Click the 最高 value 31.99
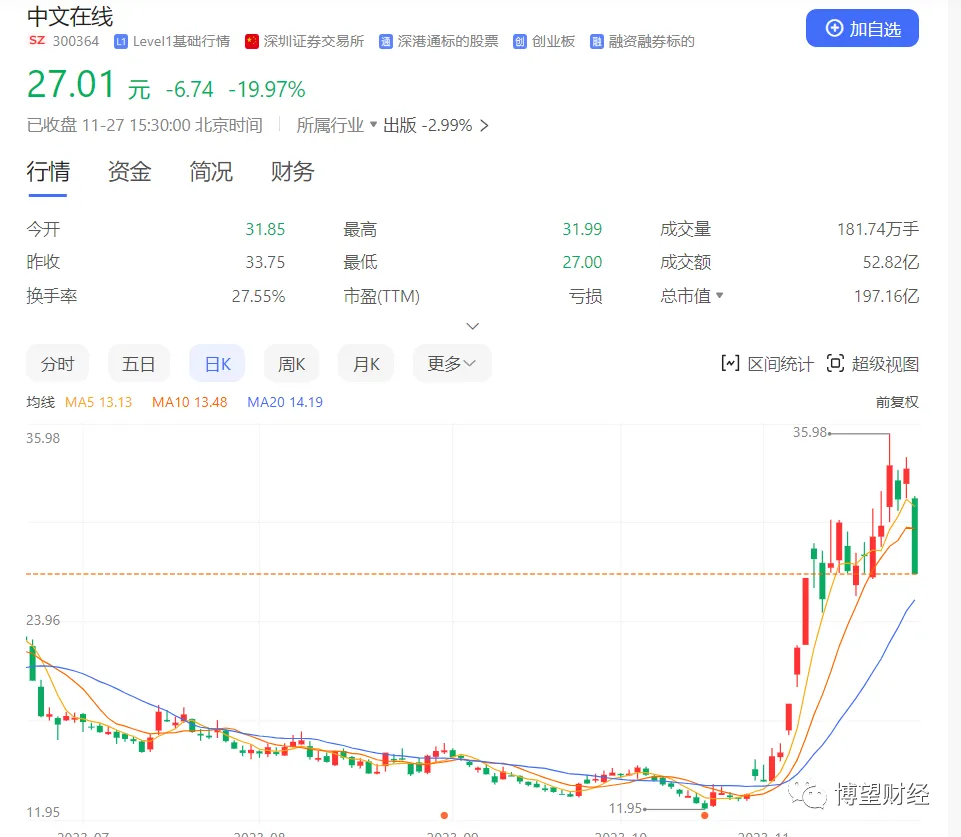This screenshot has height=837, width=961. point(582,229)
